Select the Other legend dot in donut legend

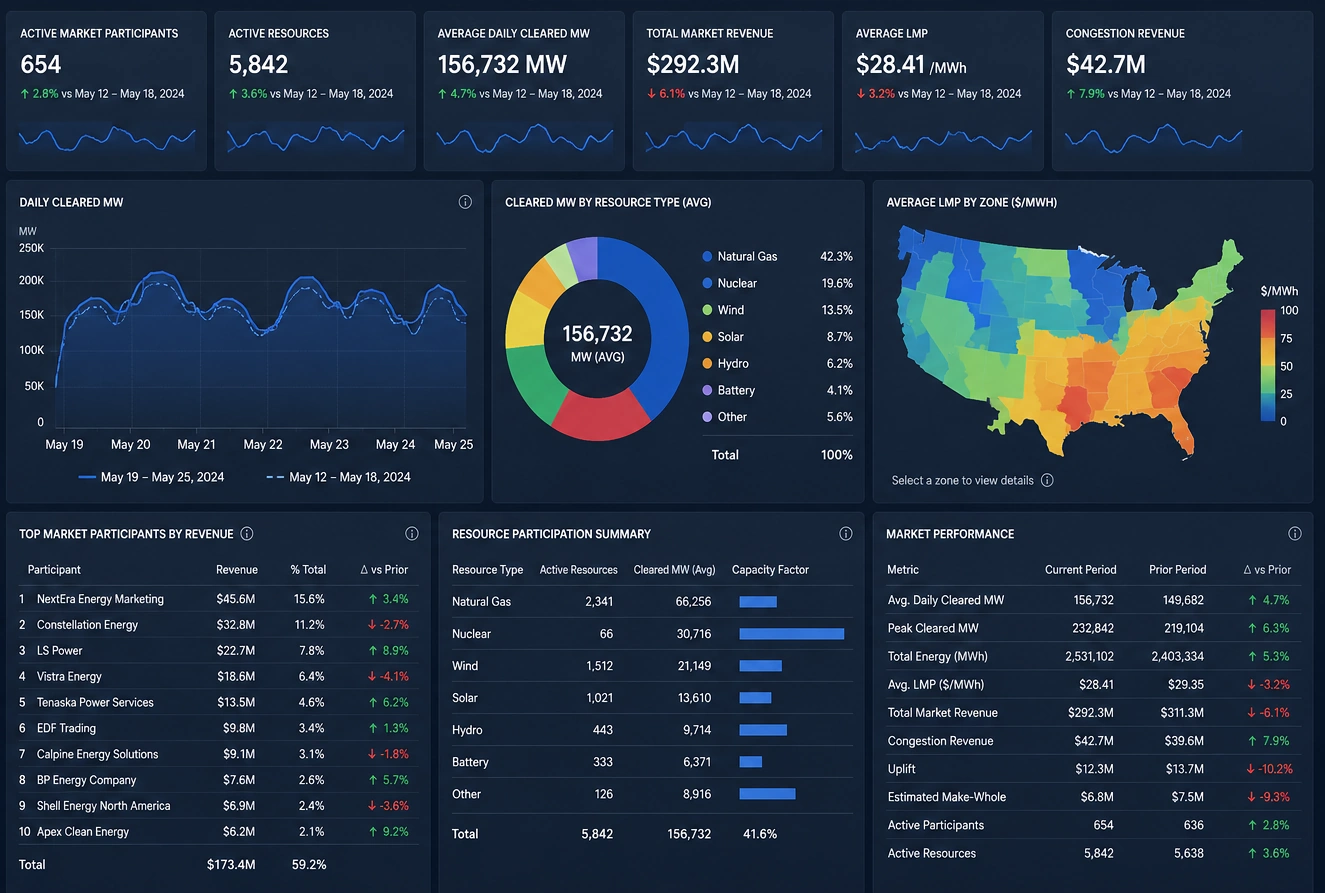[x=708, y=417]
